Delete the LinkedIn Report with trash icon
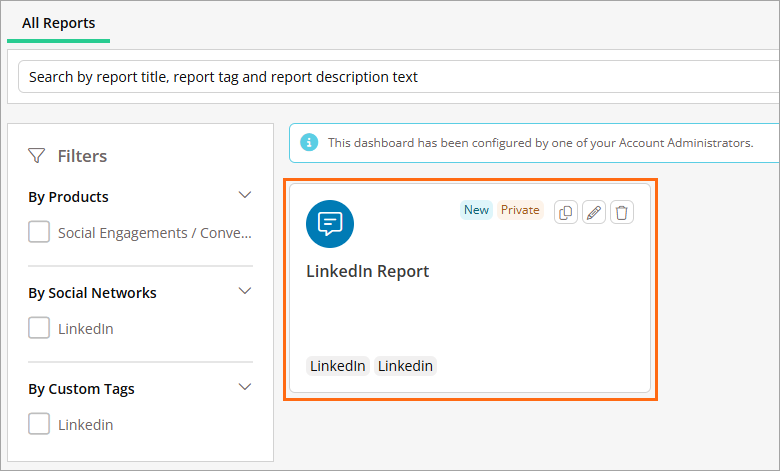Image resolution: width=780 pixels, height=471 pixels. click(x=622, y=212)
